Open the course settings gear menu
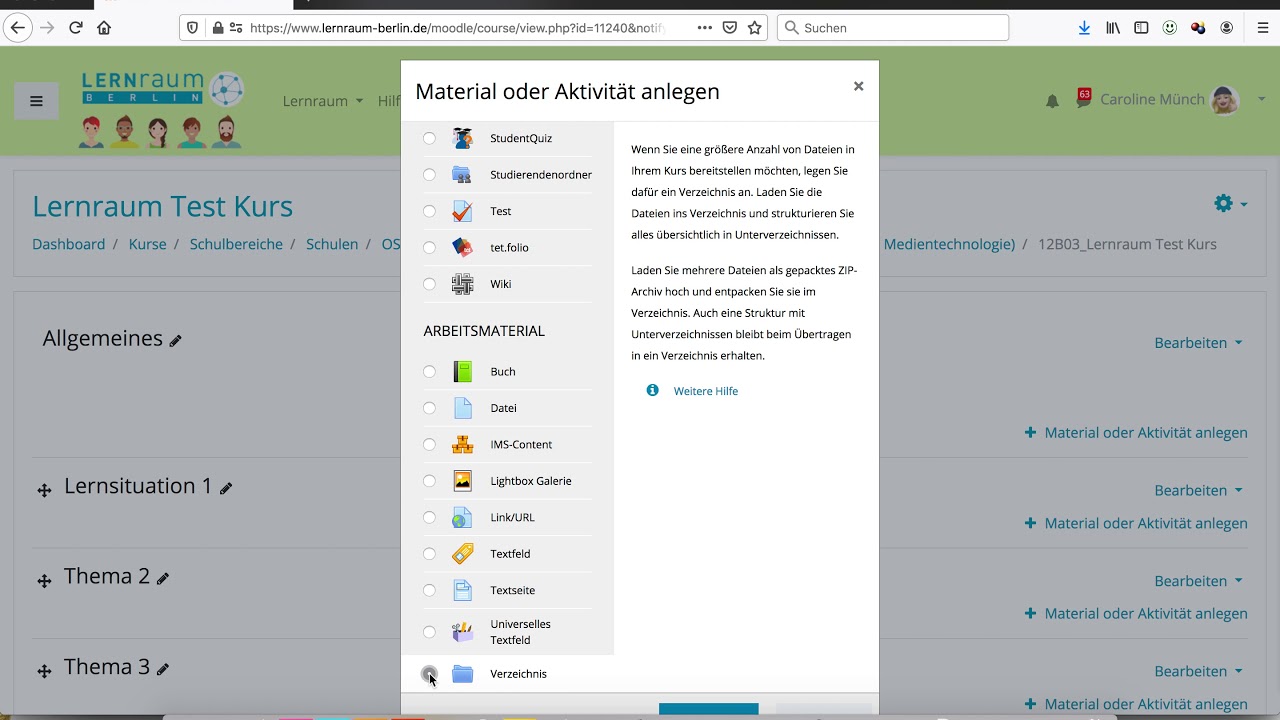This screenshot has width=1280, height=720. coord(1231,203)
